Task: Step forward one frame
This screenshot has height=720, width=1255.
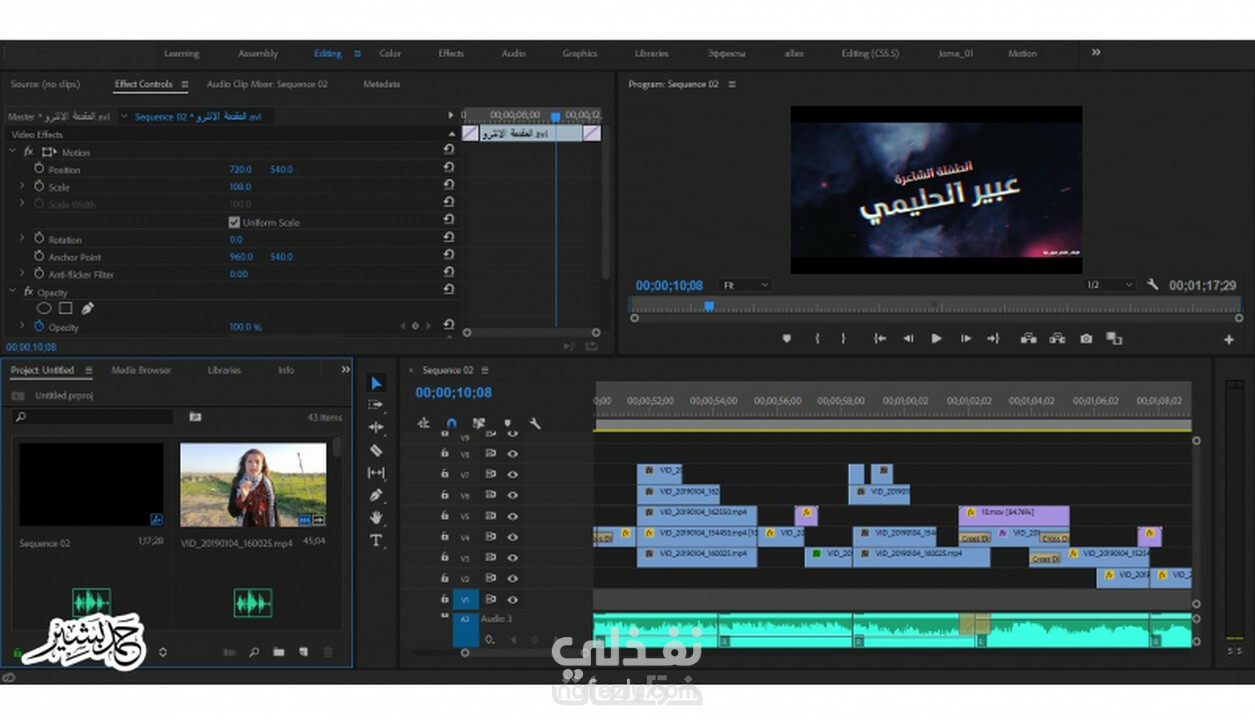Action: [965, 339]
